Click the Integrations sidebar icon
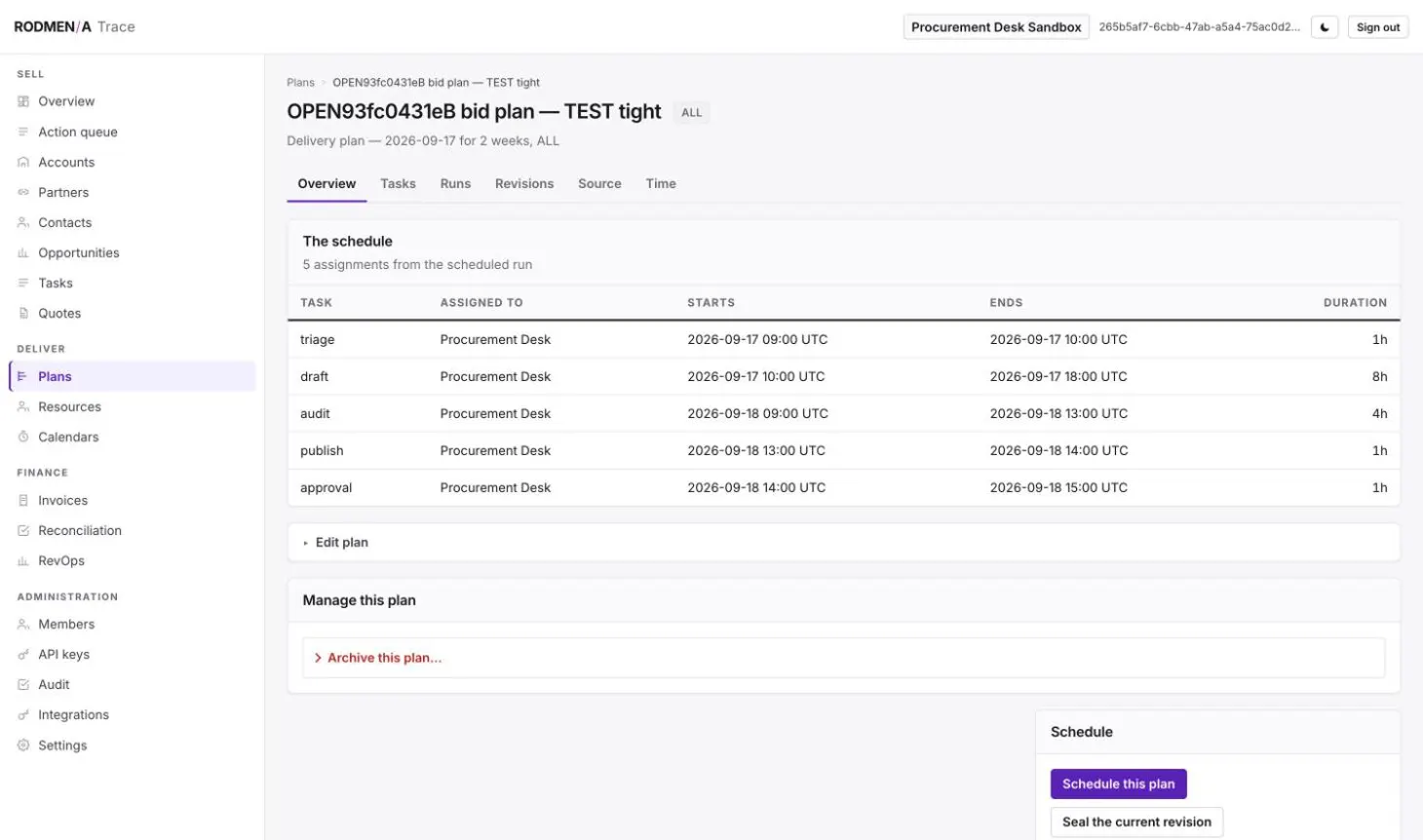 [x=23, y=714]
